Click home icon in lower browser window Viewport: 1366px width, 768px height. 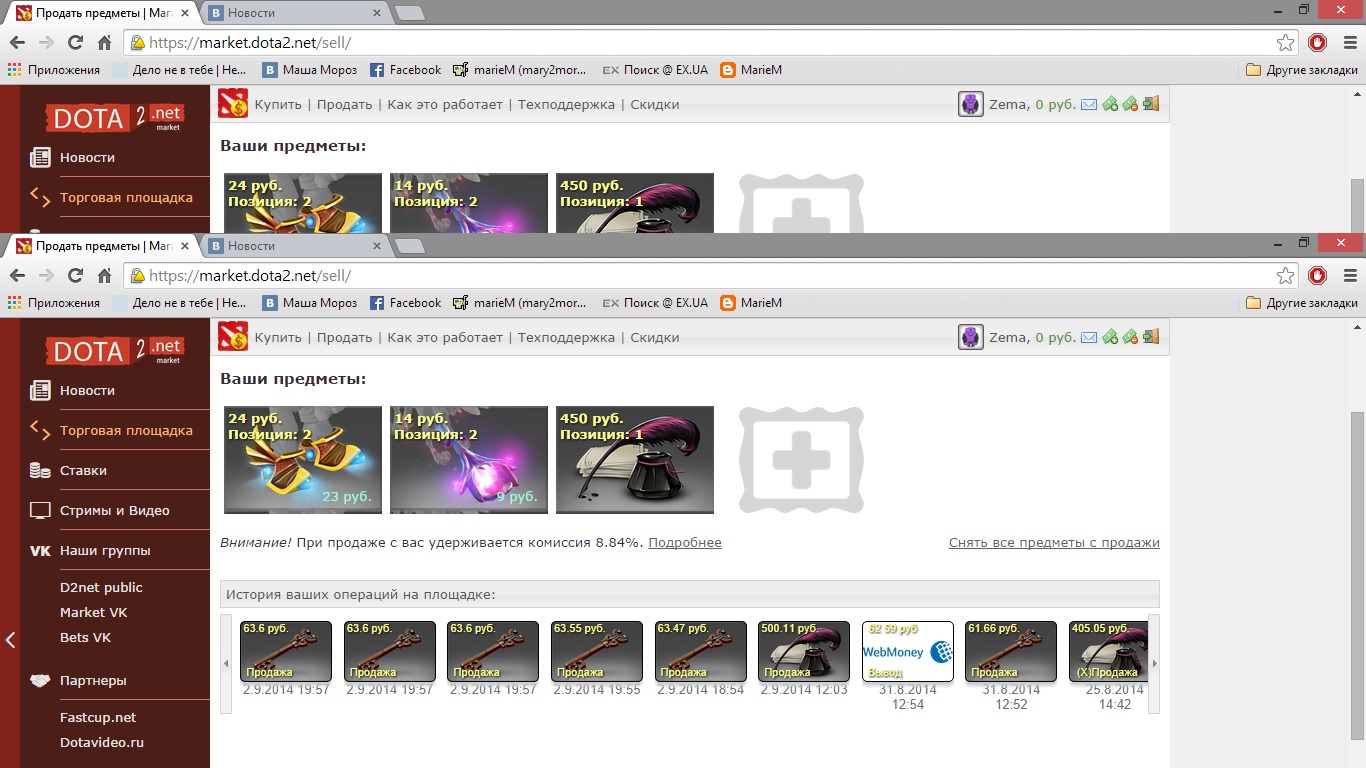[x=104, y=275]
